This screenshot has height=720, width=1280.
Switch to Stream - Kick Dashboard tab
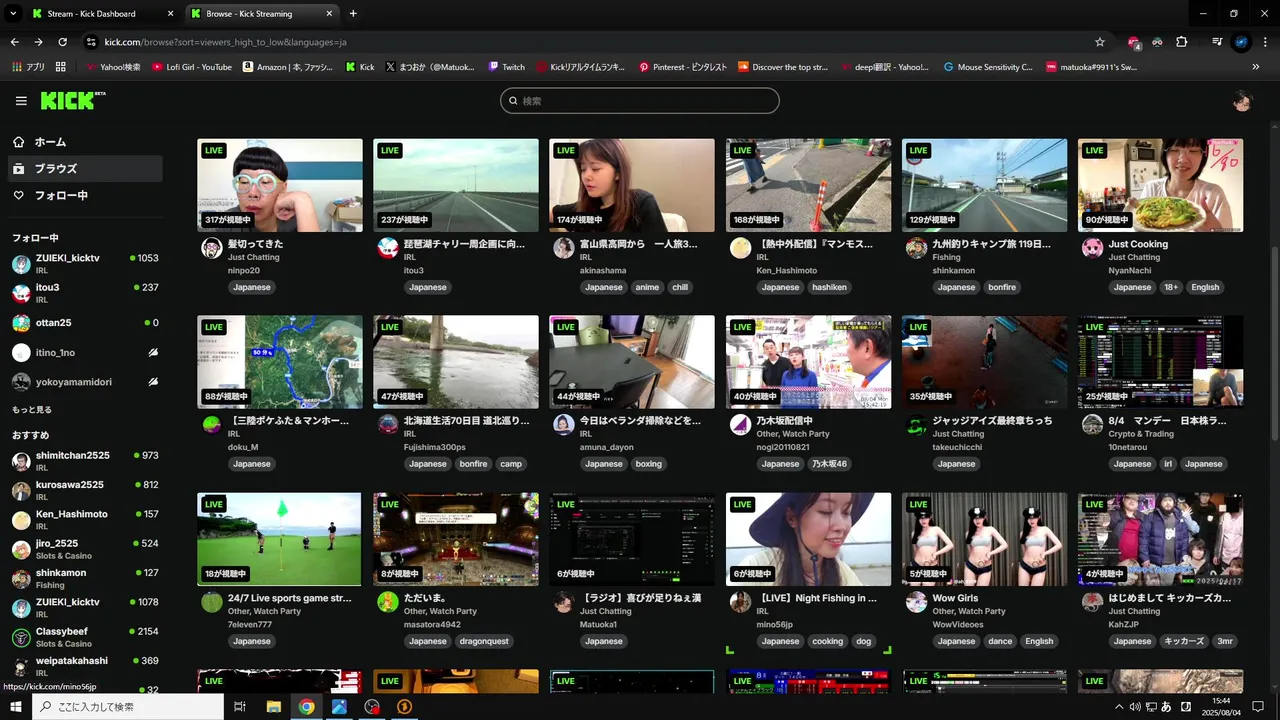tap(100, 14)
